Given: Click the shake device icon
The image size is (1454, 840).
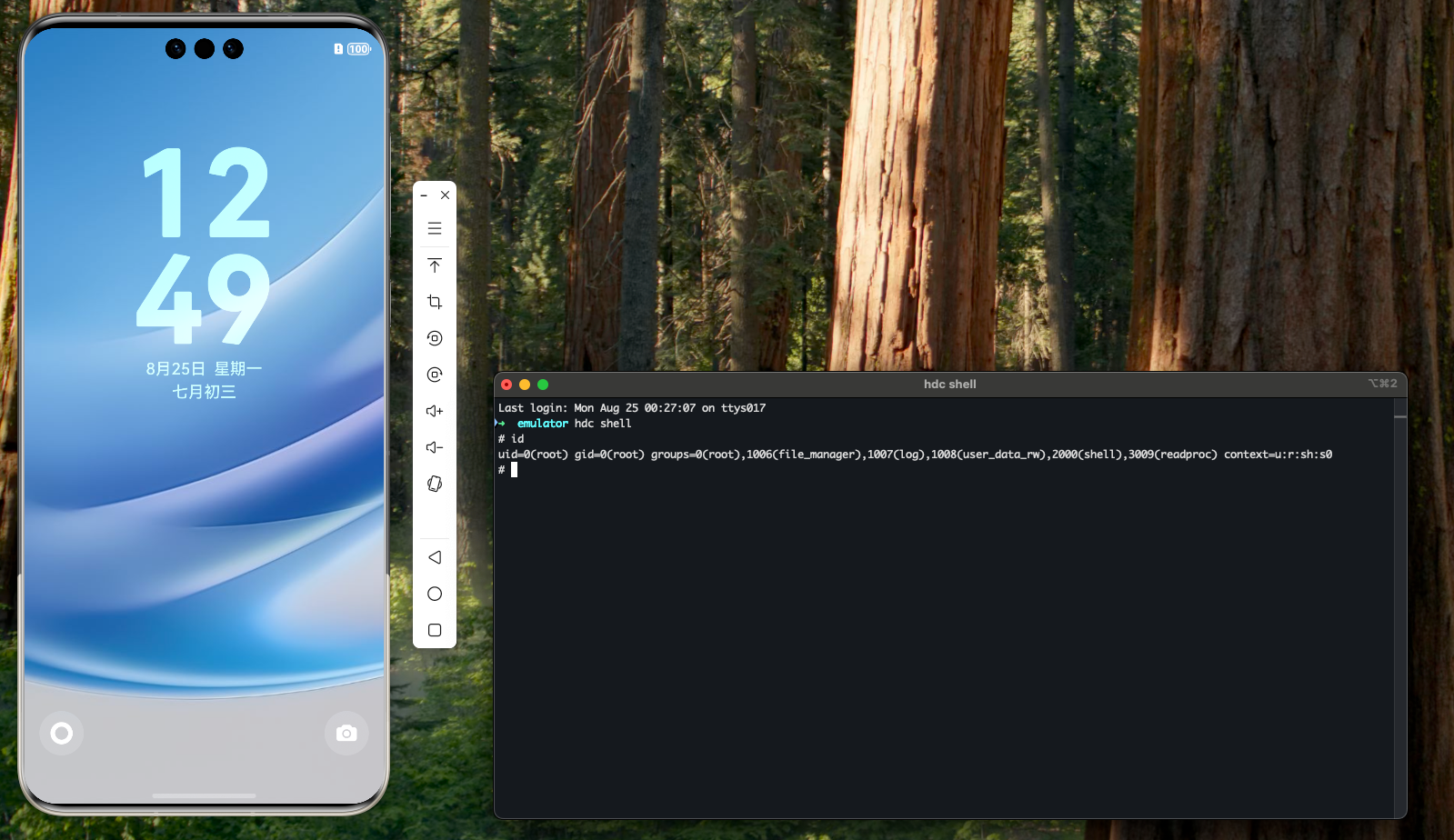Looking at the screenshot, I should click(x=435, y=484).
